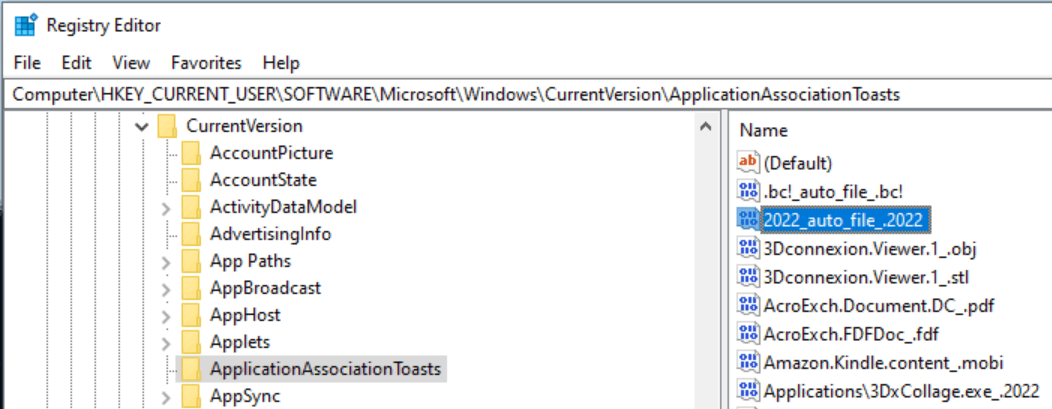Click the .bc!_auto_file_.bc! binary value icon
Viewport: 1052px width, 409px height.
pos(748,190)
